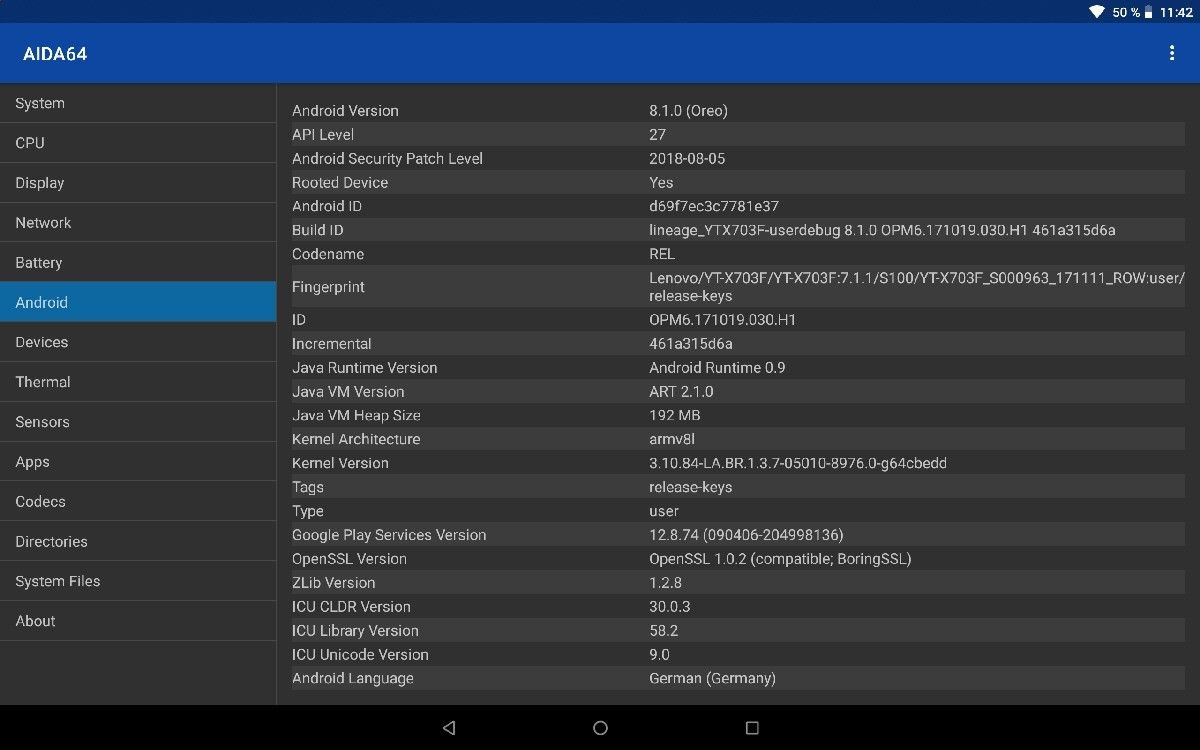Select the Android Security Patch Level label
Image resolution: width=1200 pixels, height=750 pixels.
387,159
